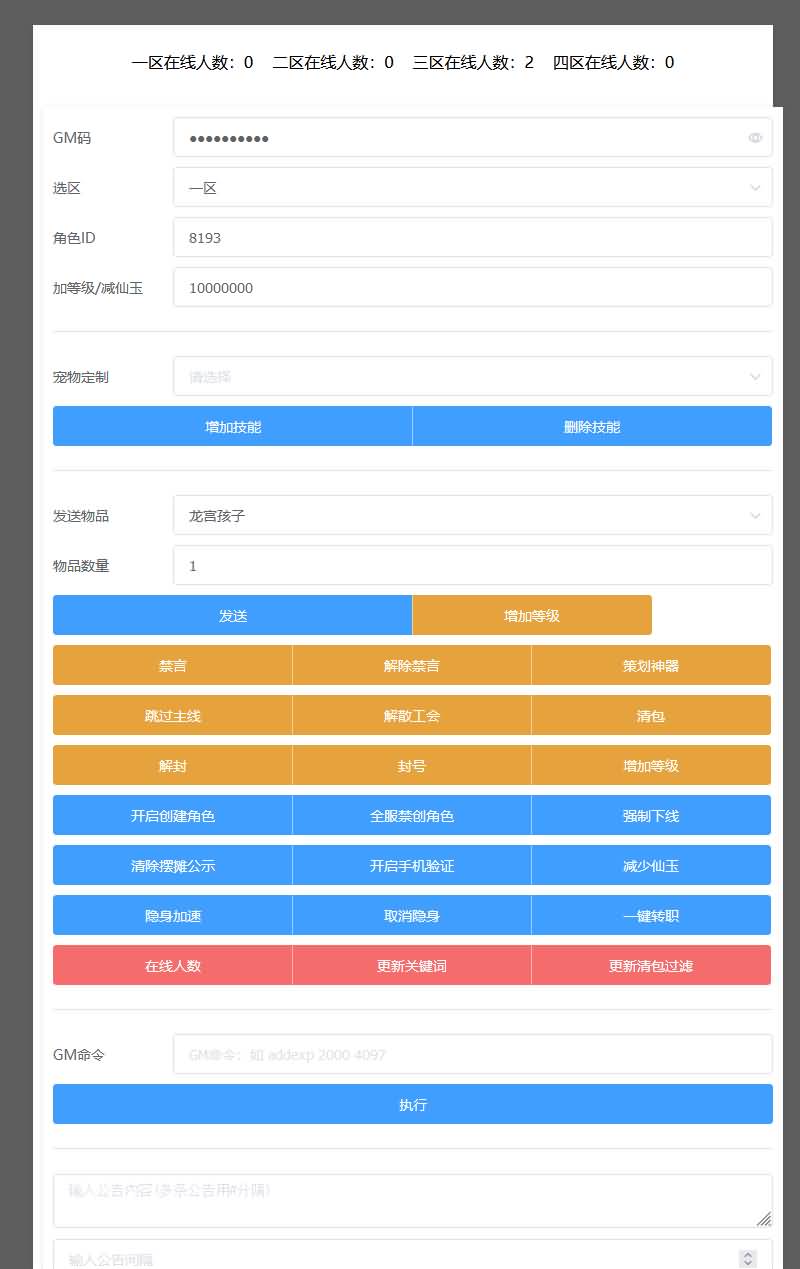
Task: Click the 开启手机验证 button
Action: (x=412, y=866)
